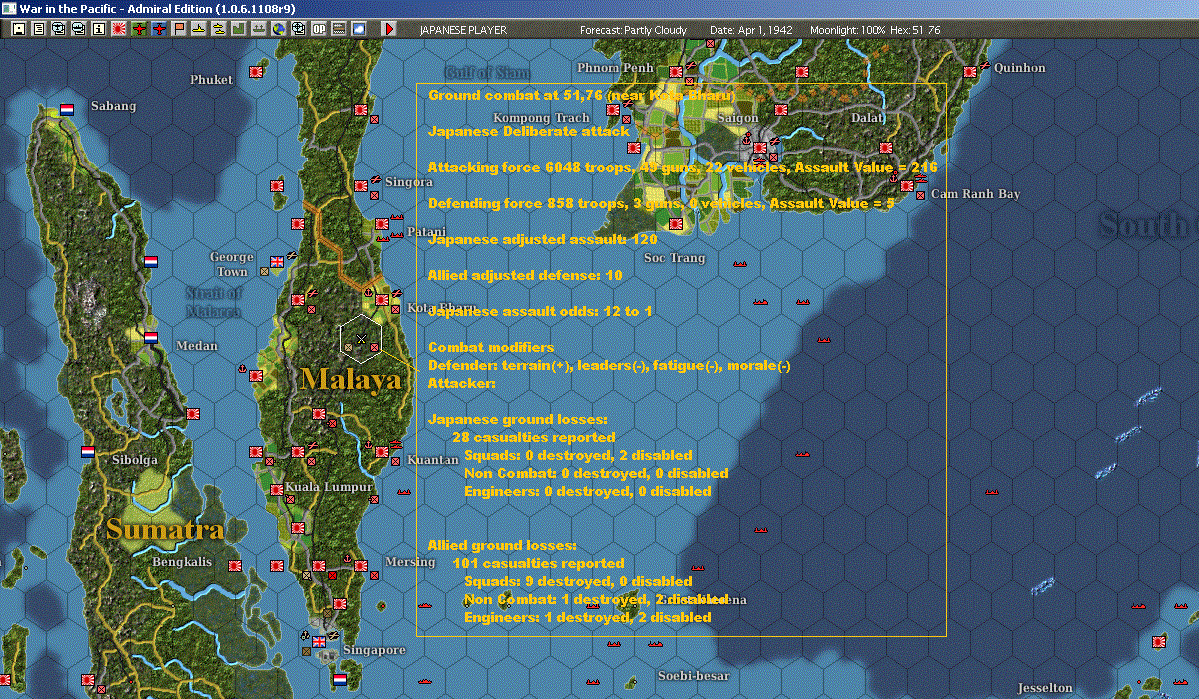This screenshot has width=1199, height=699.
Task: Click the OP toolbar button
Action: click(x=318, y=29)
